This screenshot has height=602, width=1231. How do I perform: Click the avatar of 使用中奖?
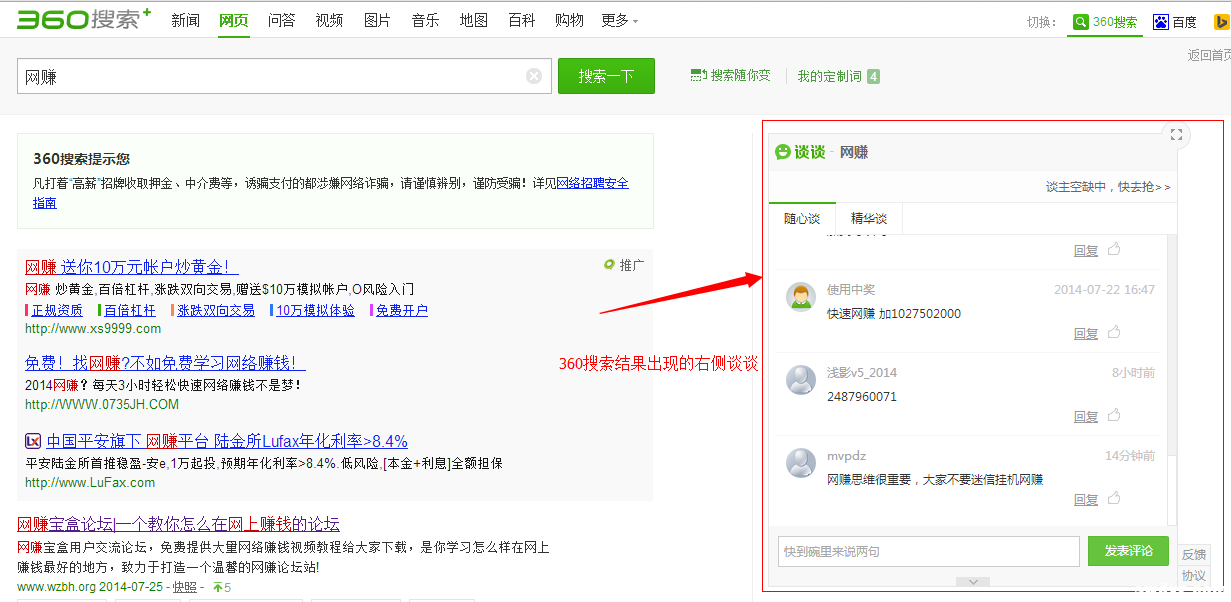[x=801, y=296]
